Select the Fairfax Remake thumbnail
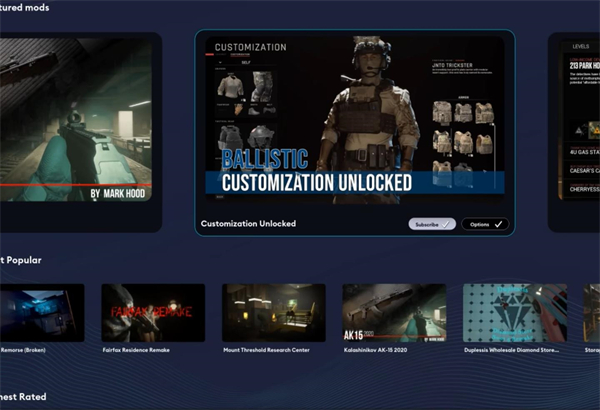The height and width of the screenshot is (410, 600). pos(153,313)
